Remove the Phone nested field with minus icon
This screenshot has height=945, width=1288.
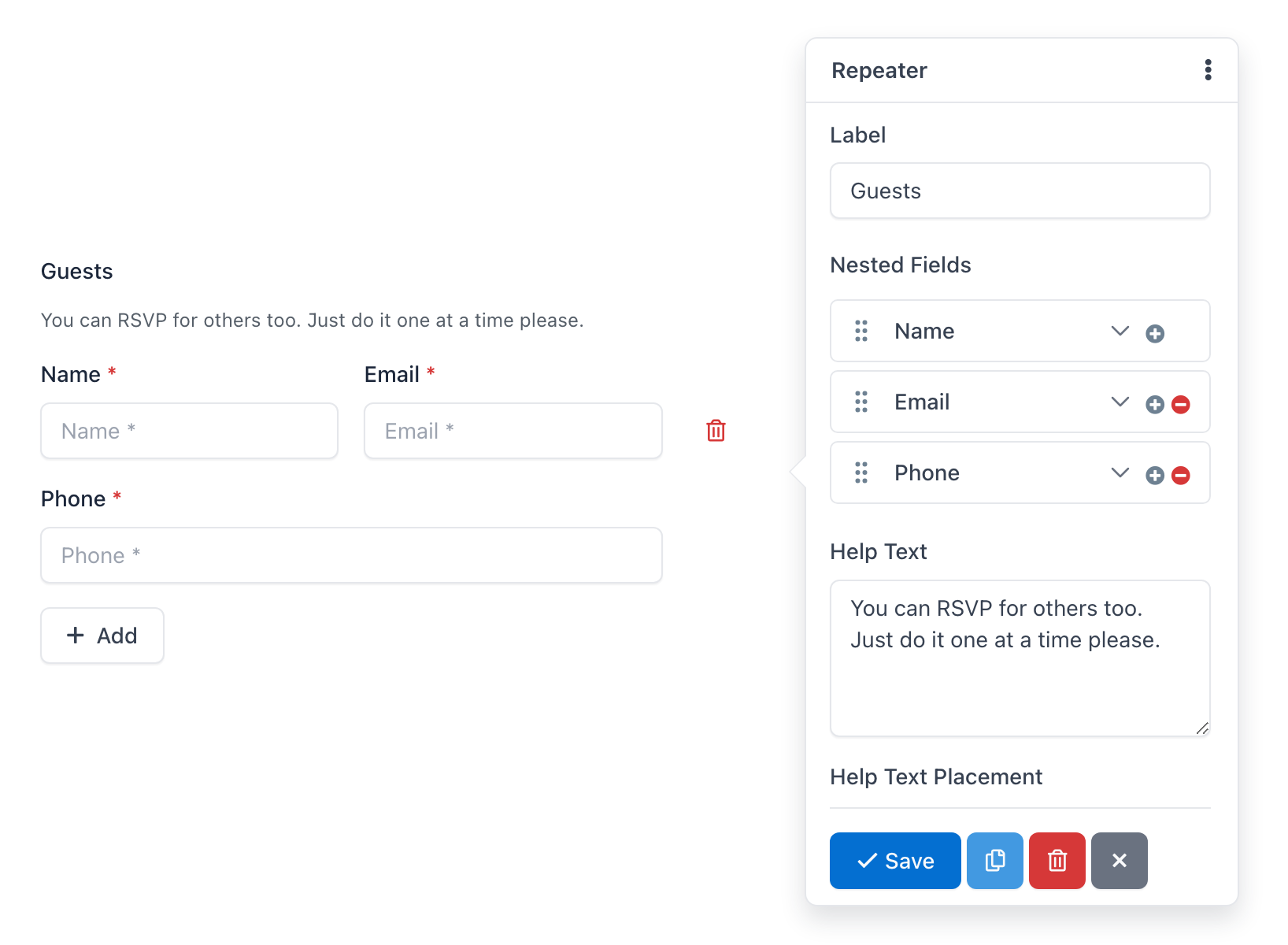(1181, 476)
